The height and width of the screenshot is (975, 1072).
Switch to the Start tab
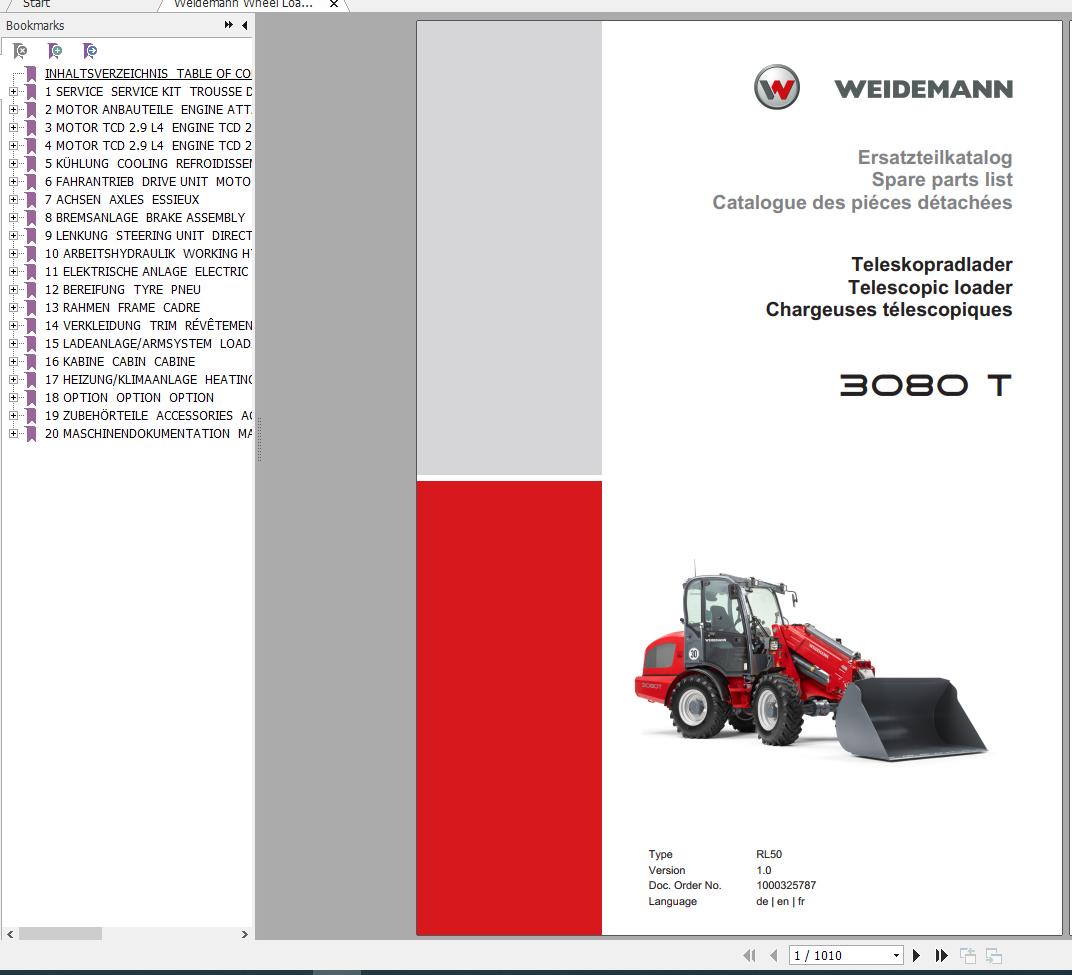point(36,4)
